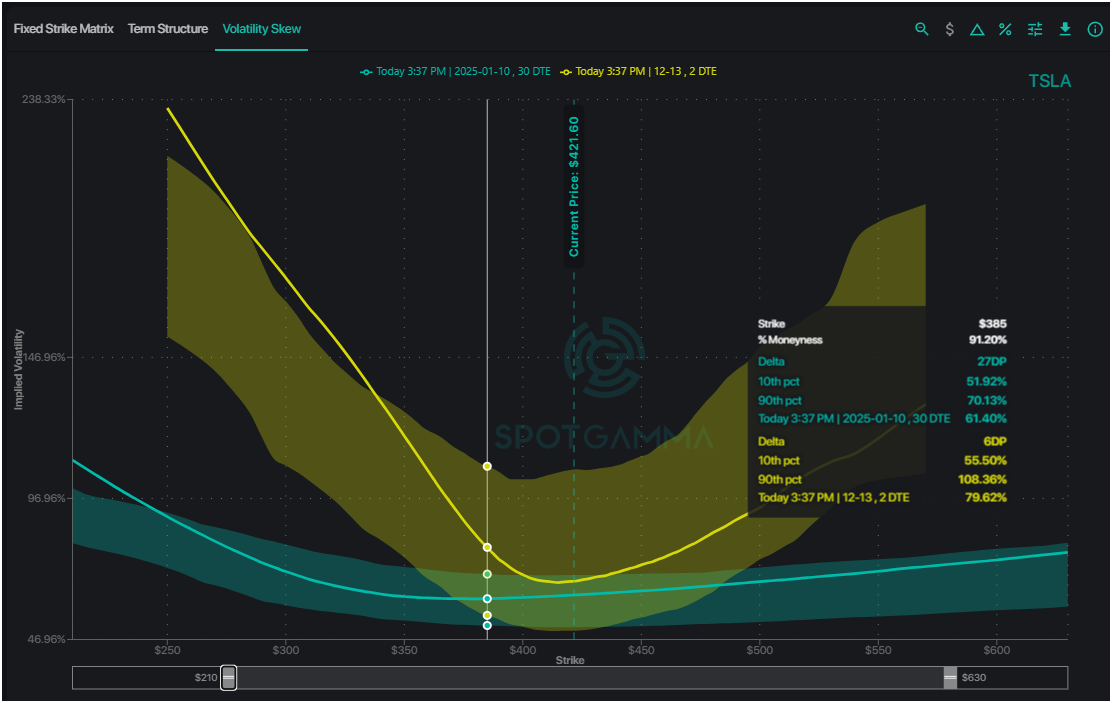Open the Fixed Strike Matrix tab
Screen dimensions: 1112x703
point(64,29)
